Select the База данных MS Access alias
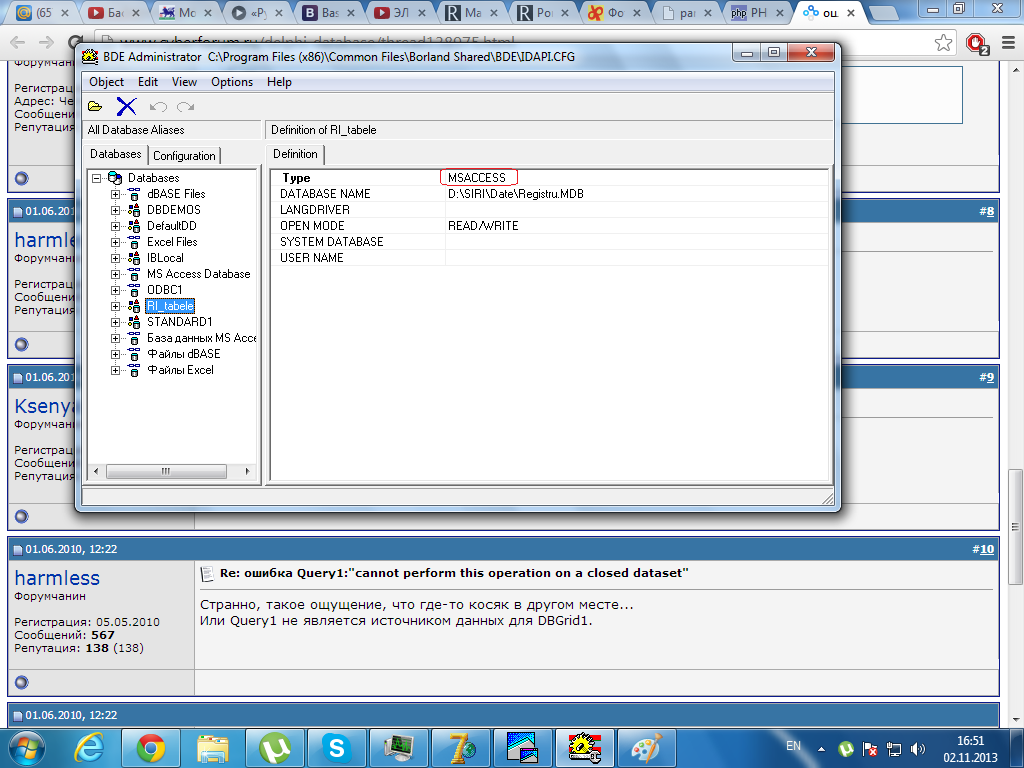The image size is (1024, 768). tap(201, 338)
